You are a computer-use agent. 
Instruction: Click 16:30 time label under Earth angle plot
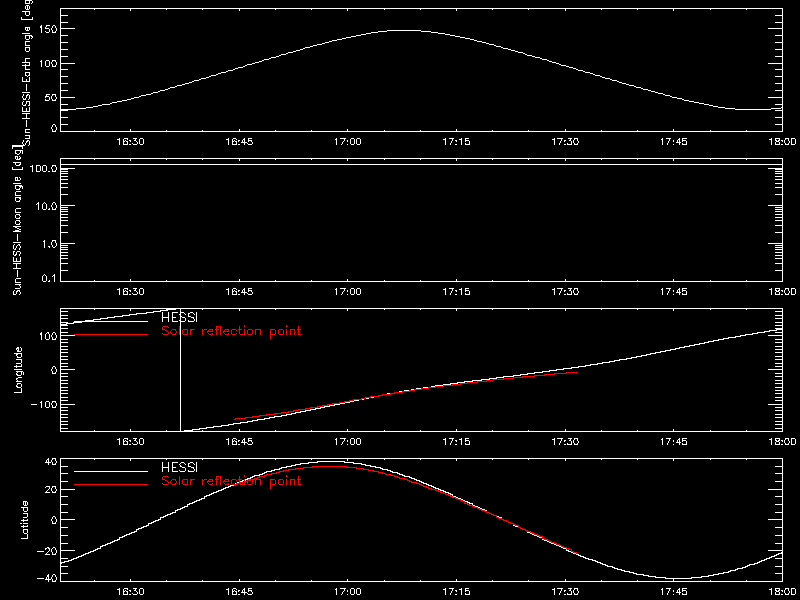tap(131, 142)
